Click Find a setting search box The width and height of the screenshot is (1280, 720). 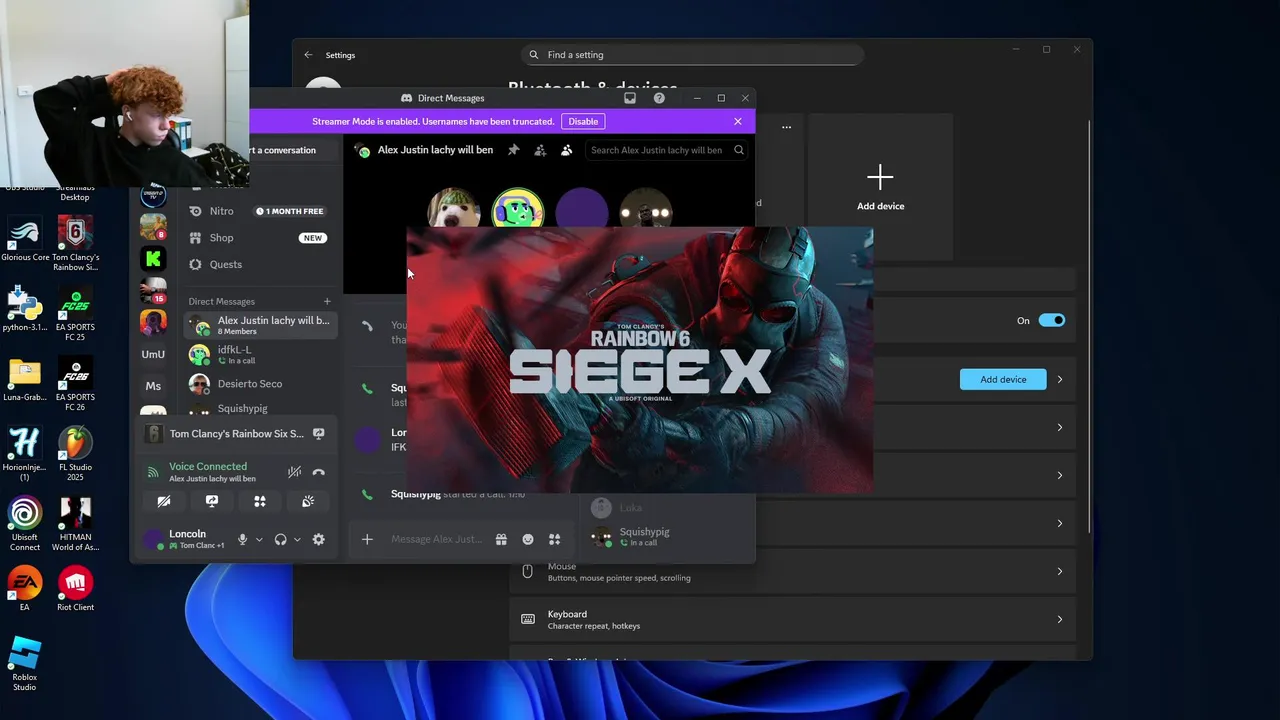tap(692, 55)
